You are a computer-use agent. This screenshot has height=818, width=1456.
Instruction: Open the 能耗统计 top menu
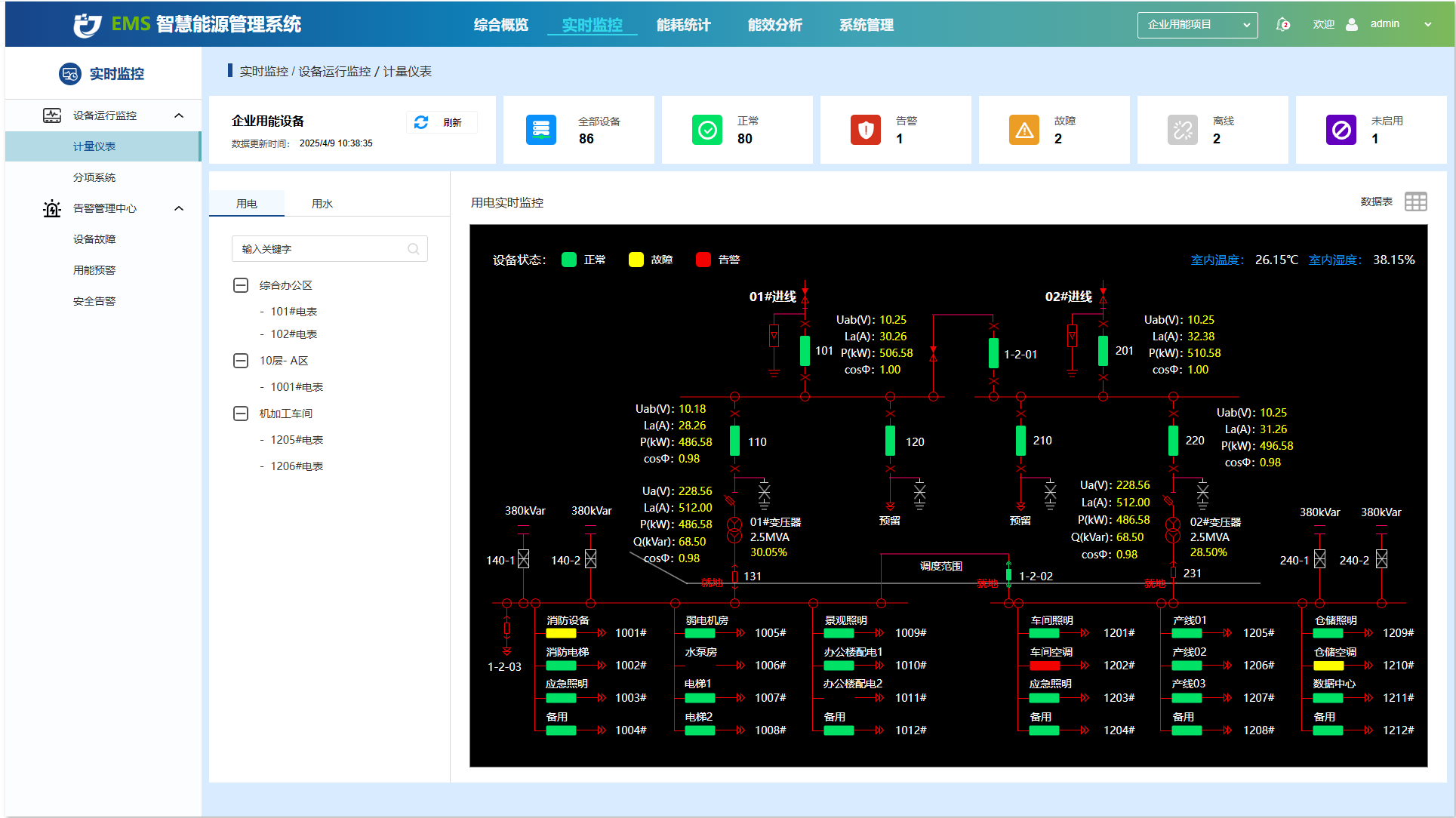coord(684,25)
